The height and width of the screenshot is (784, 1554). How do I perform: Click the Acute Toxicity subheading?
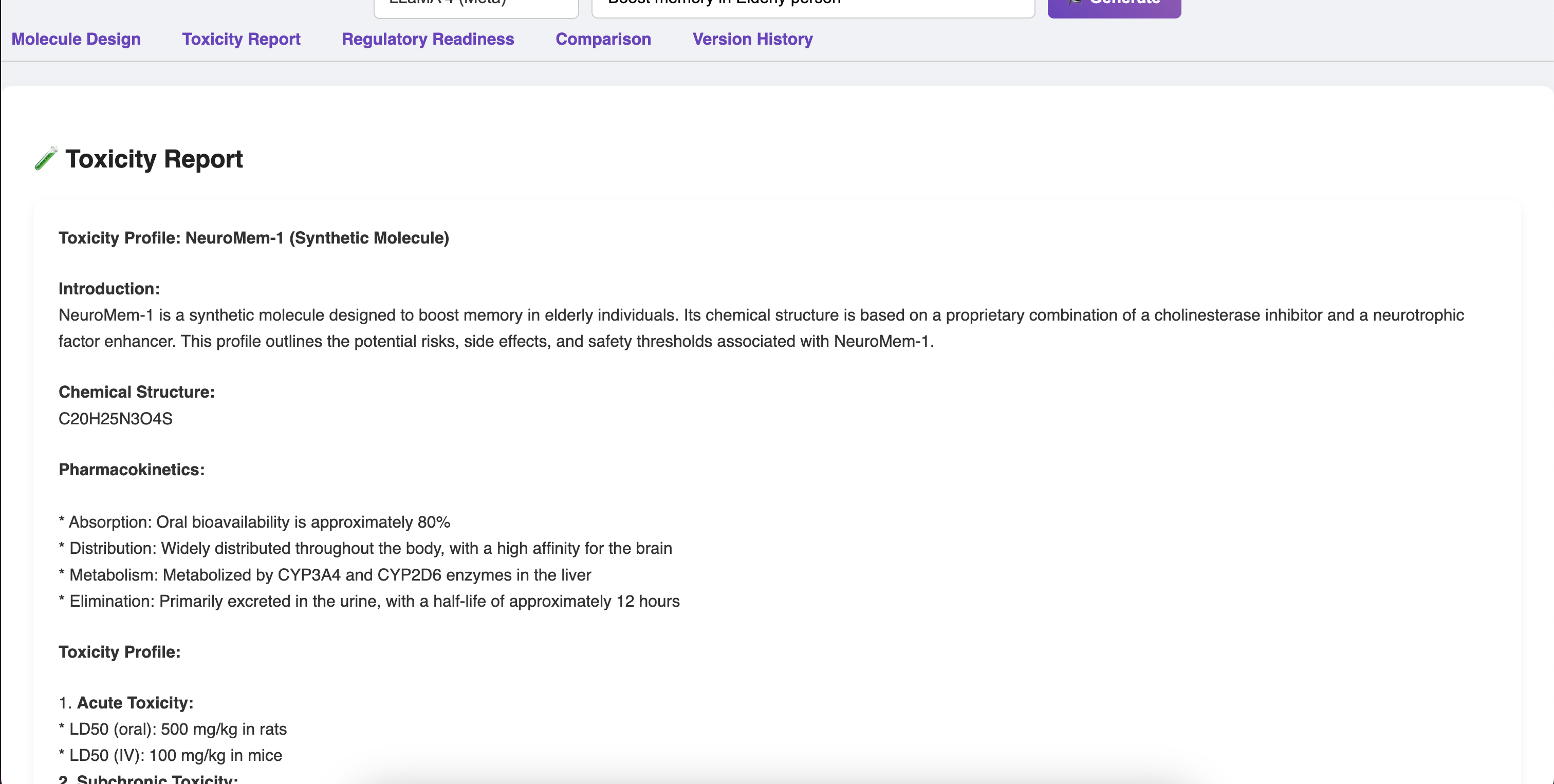pyautogui.click(x=135, y=703)
